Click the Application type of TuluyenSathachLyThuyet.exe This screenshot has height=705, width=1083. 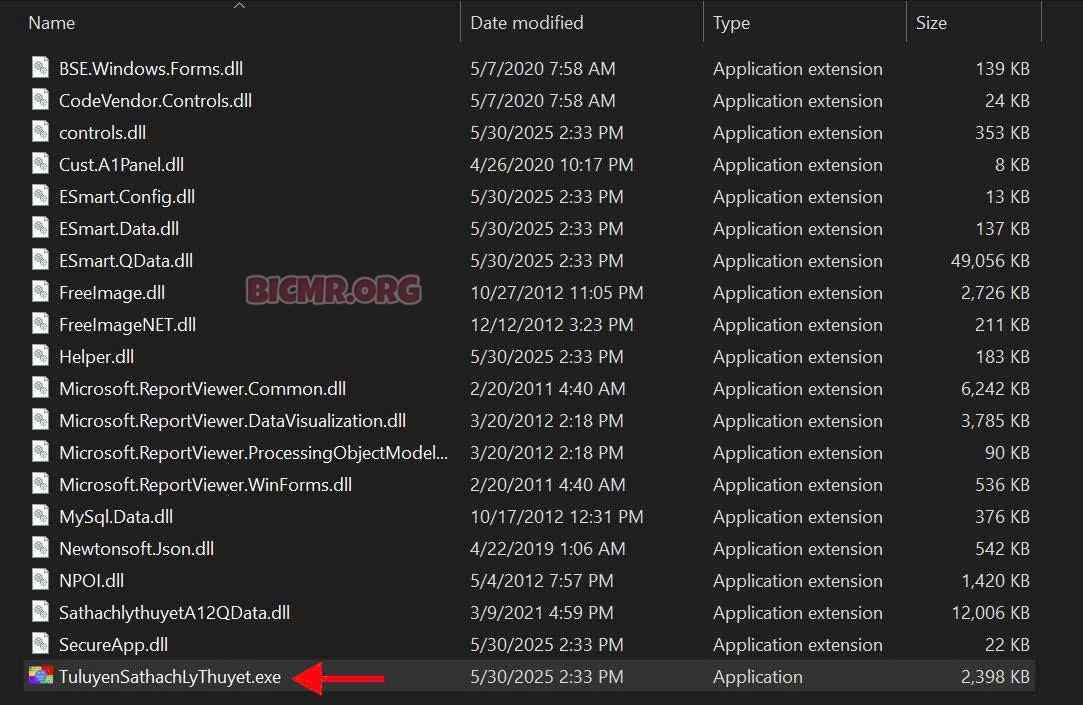click(758, 677)
